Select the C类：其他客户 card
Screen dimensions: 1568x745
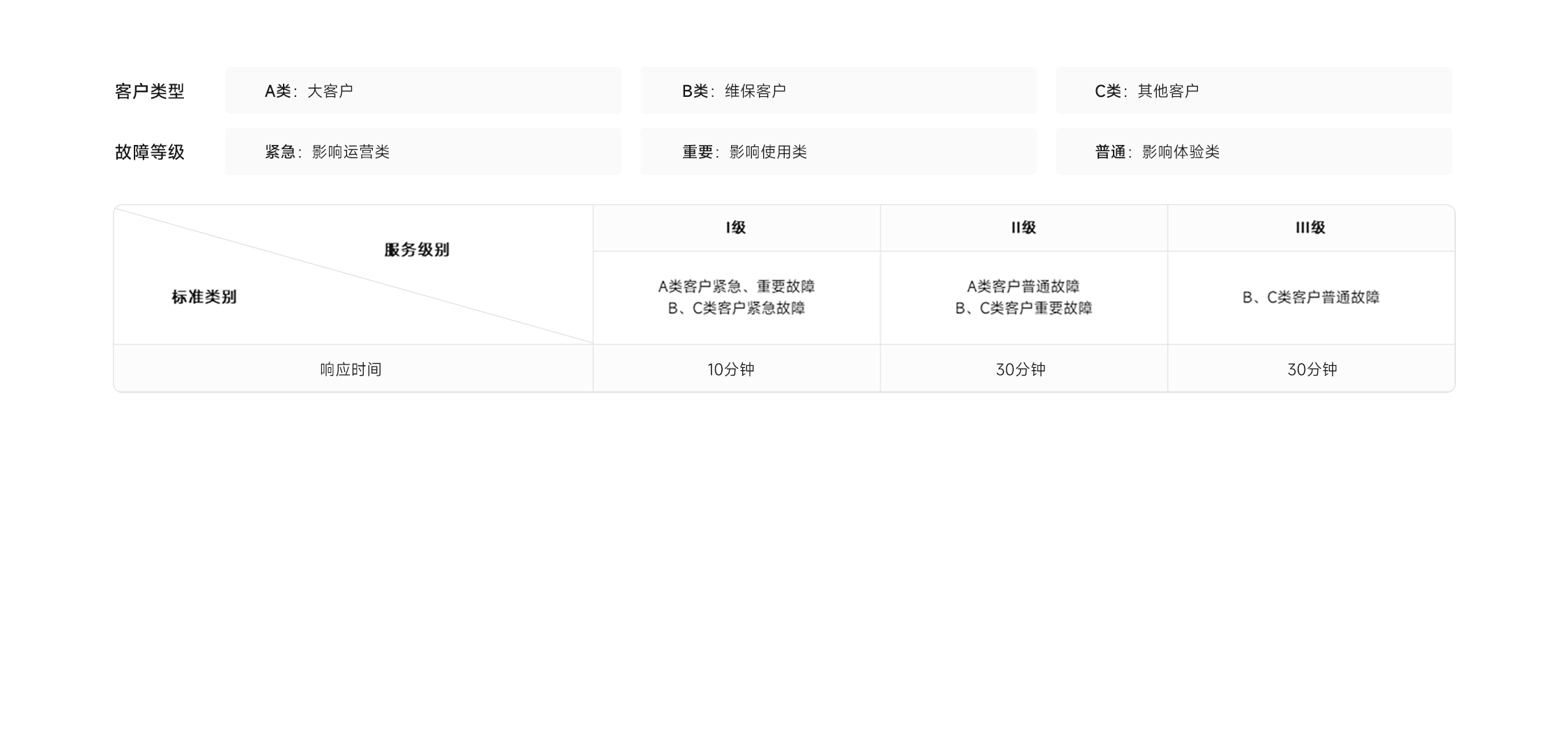[1253, 91]
